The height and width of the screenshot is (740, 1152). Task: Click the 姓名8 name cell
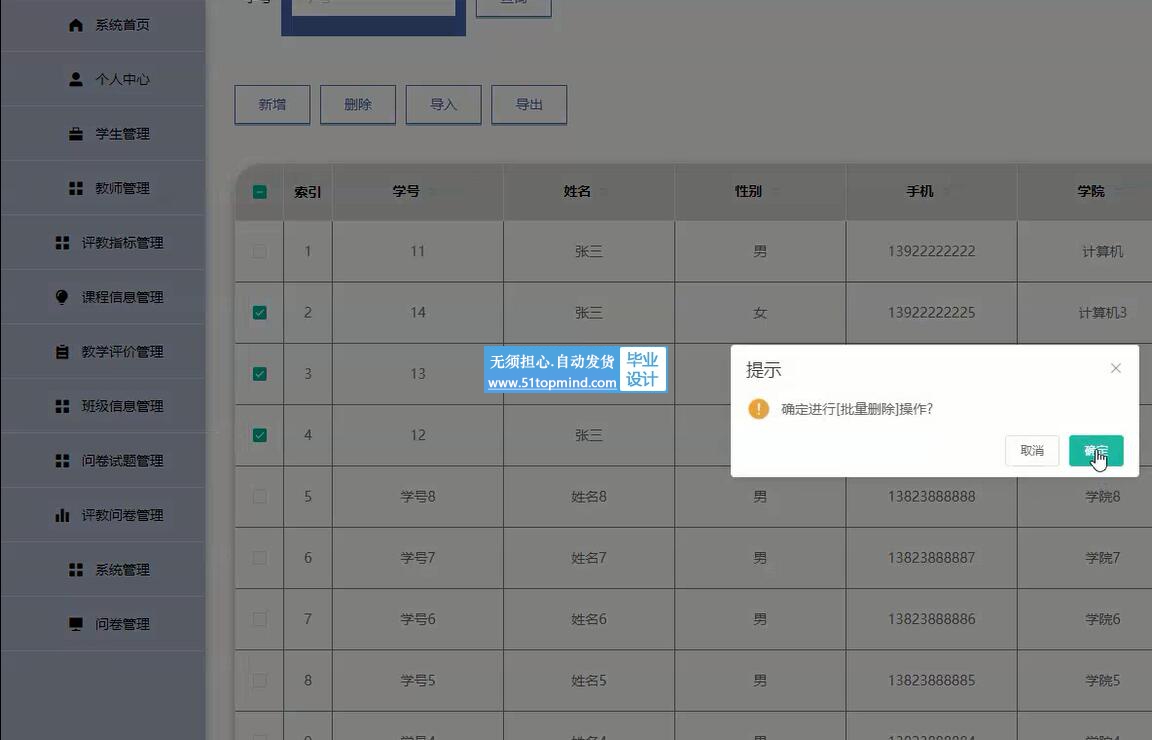point(589,497)
